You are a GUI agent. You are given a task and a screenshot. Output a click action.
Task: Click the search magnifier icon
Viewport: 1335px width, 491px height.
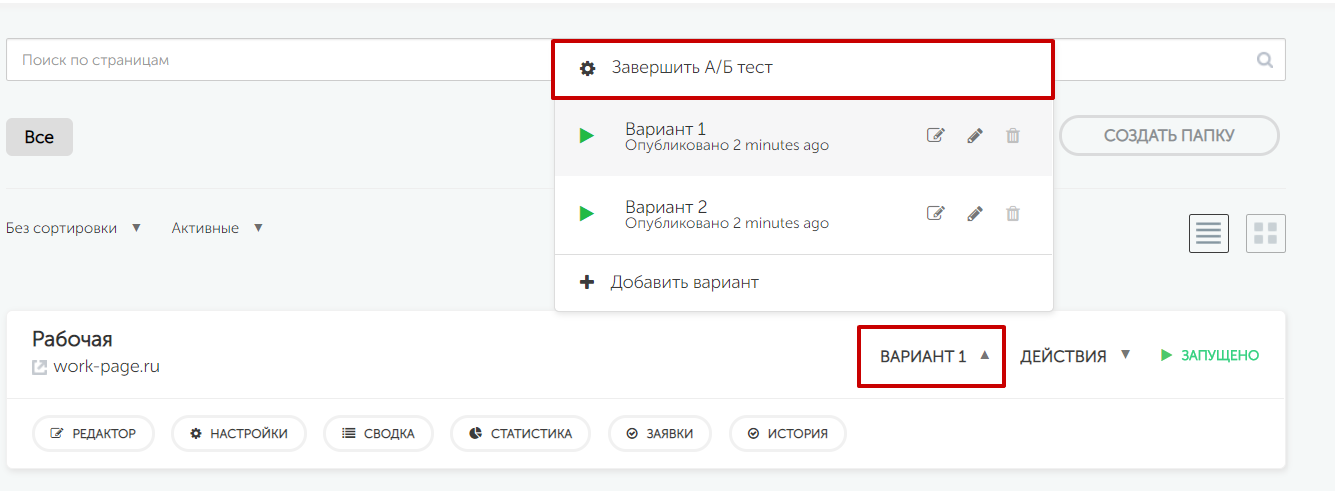(1265, 60)
